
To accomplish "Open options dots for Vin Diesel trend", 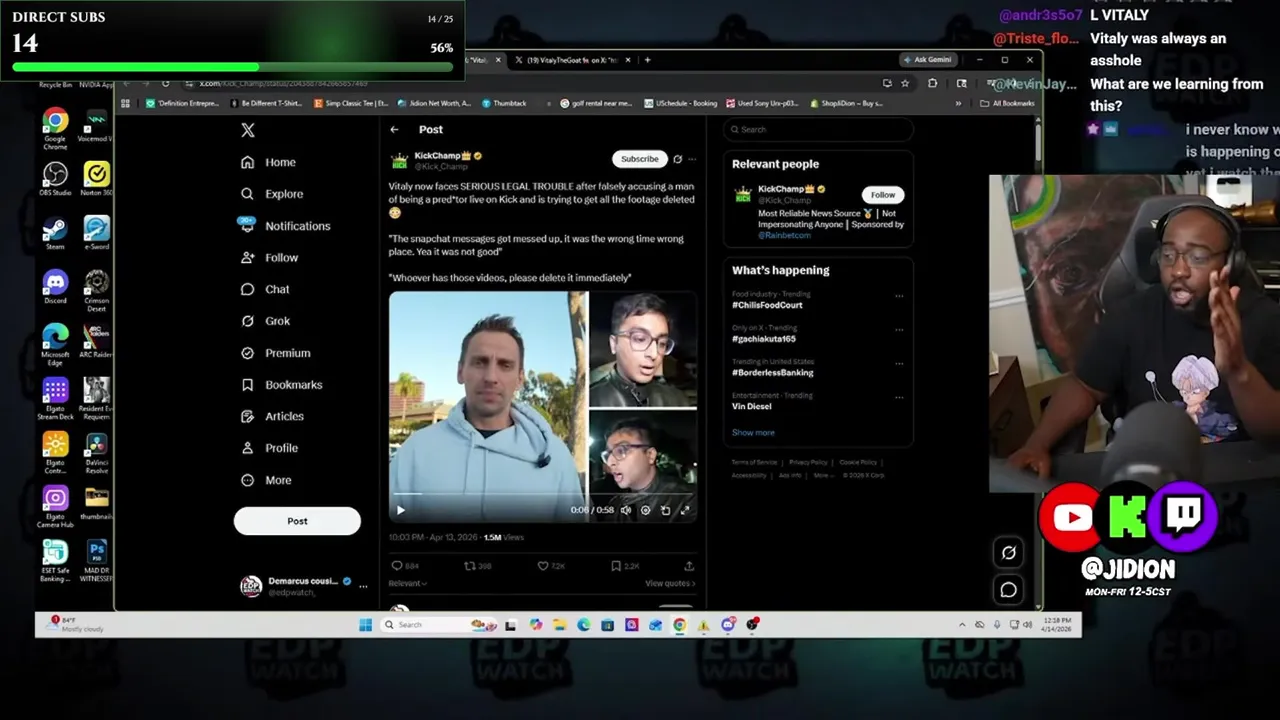I will pos(899,398).
